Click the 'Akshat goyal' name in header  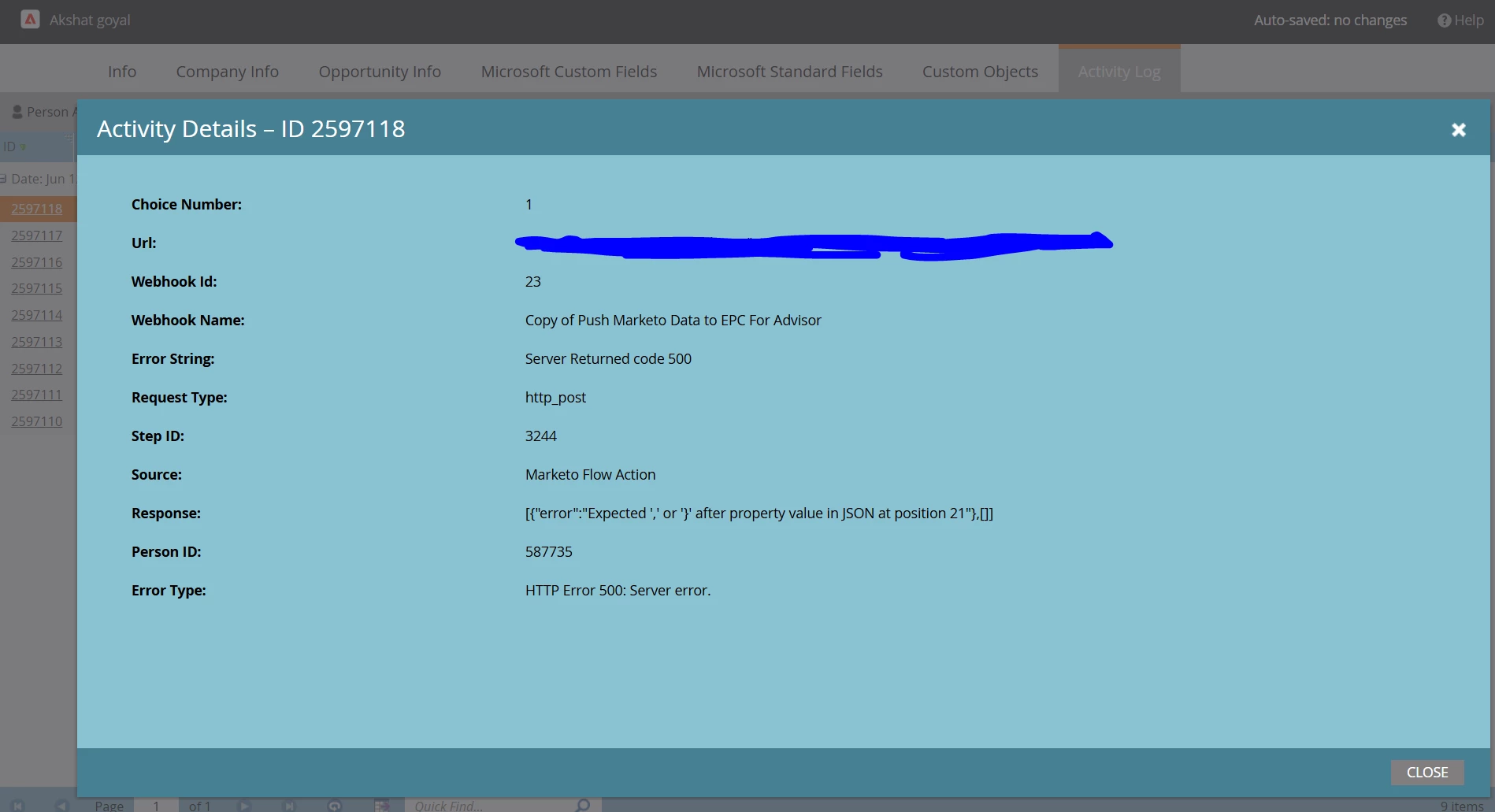[90, 20]
